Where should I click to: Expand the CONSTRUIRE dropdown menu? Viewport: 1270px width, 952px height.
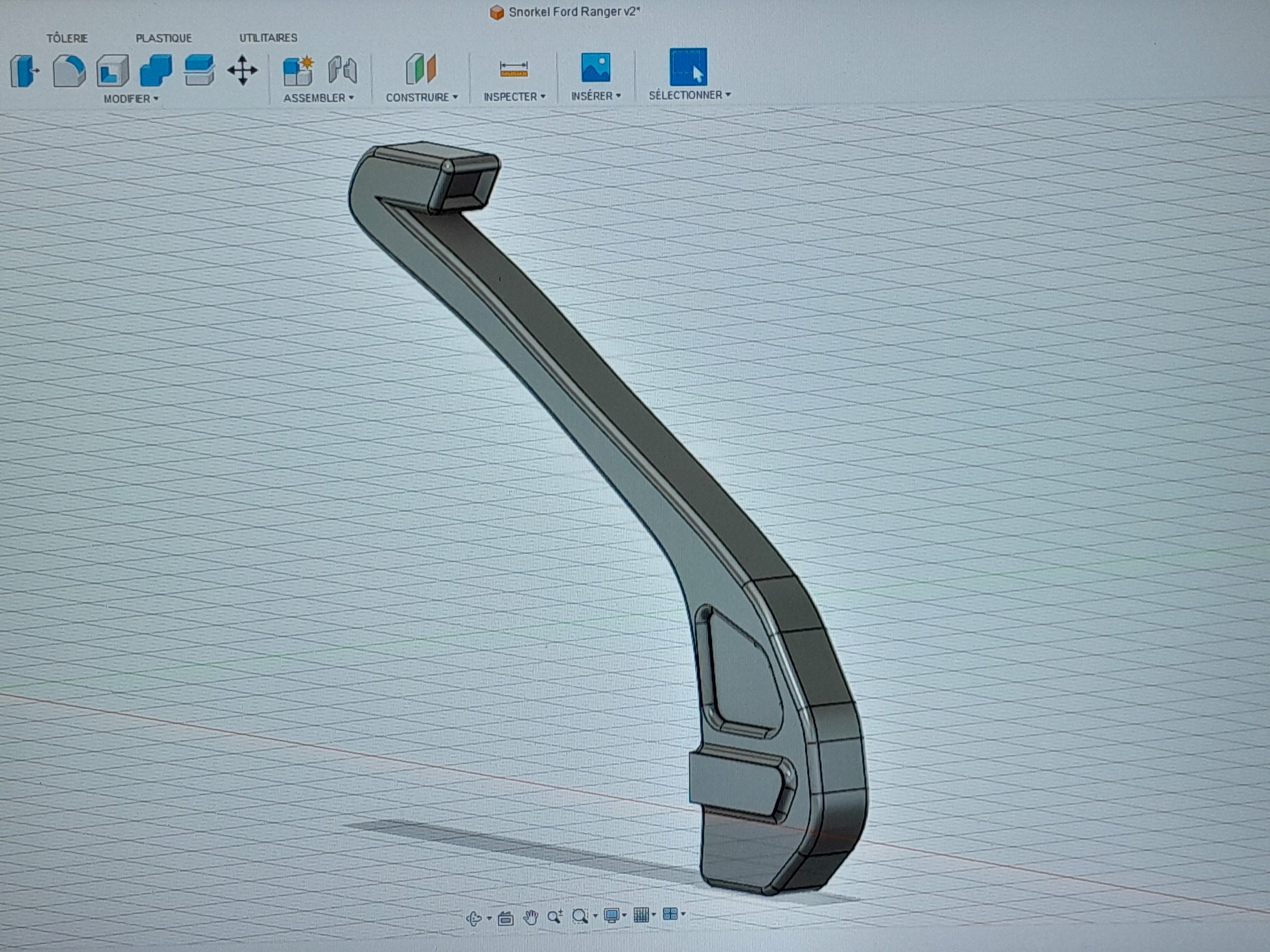click(x=421, y=97)
